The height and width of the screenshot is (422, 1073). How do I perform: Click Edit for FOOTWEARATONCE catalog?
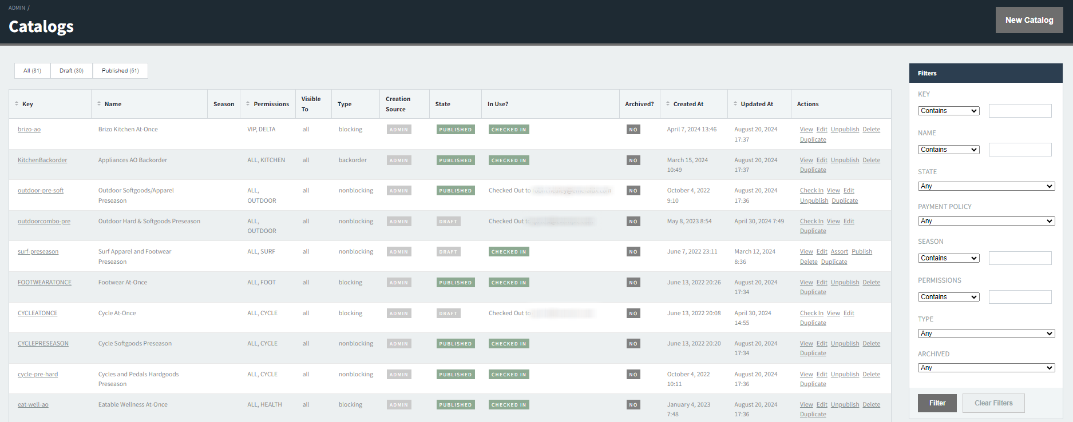(x=822, y=282)
